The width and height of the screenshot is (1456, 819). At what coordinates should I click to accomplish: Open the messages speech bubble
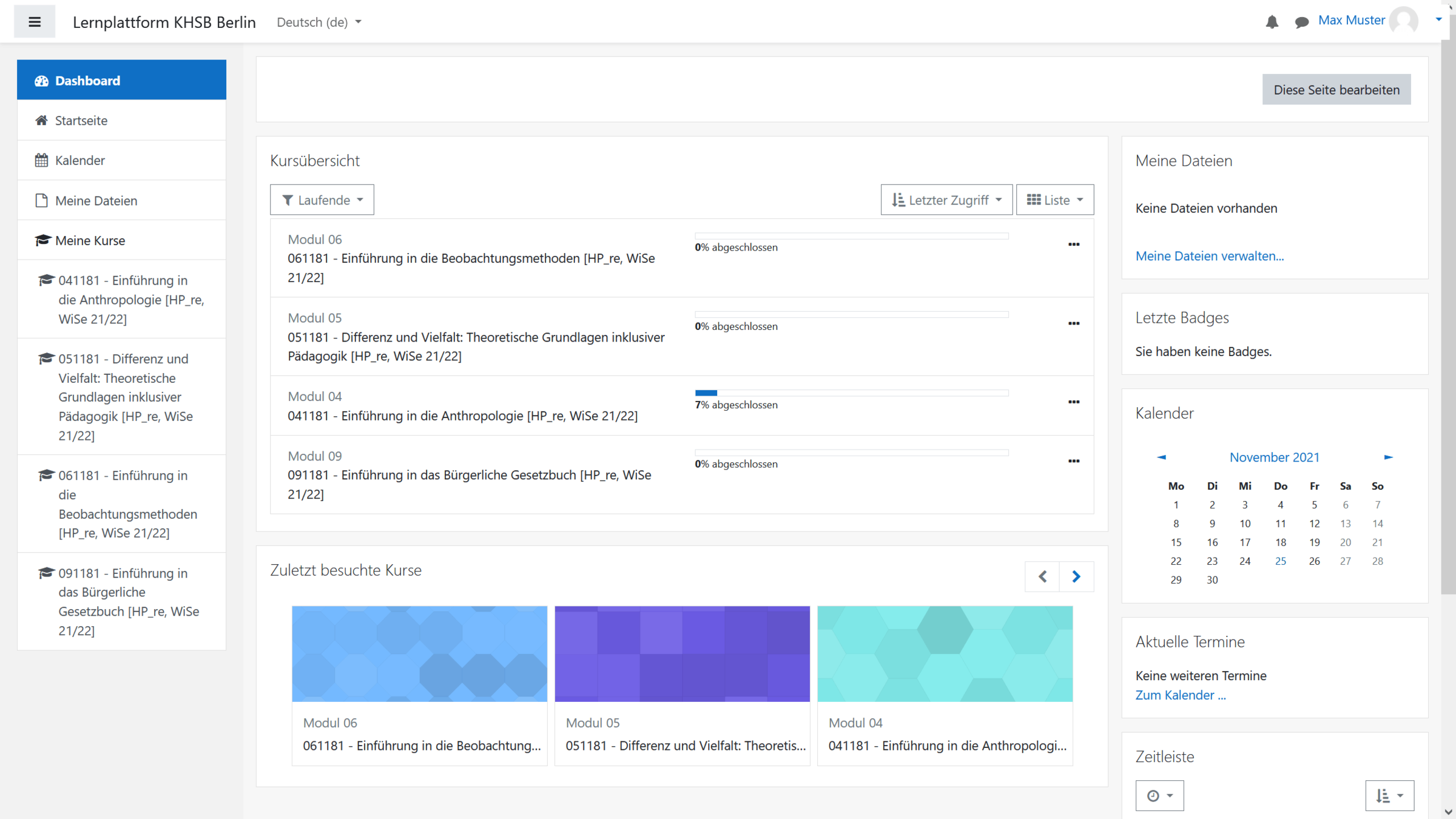1301,22
